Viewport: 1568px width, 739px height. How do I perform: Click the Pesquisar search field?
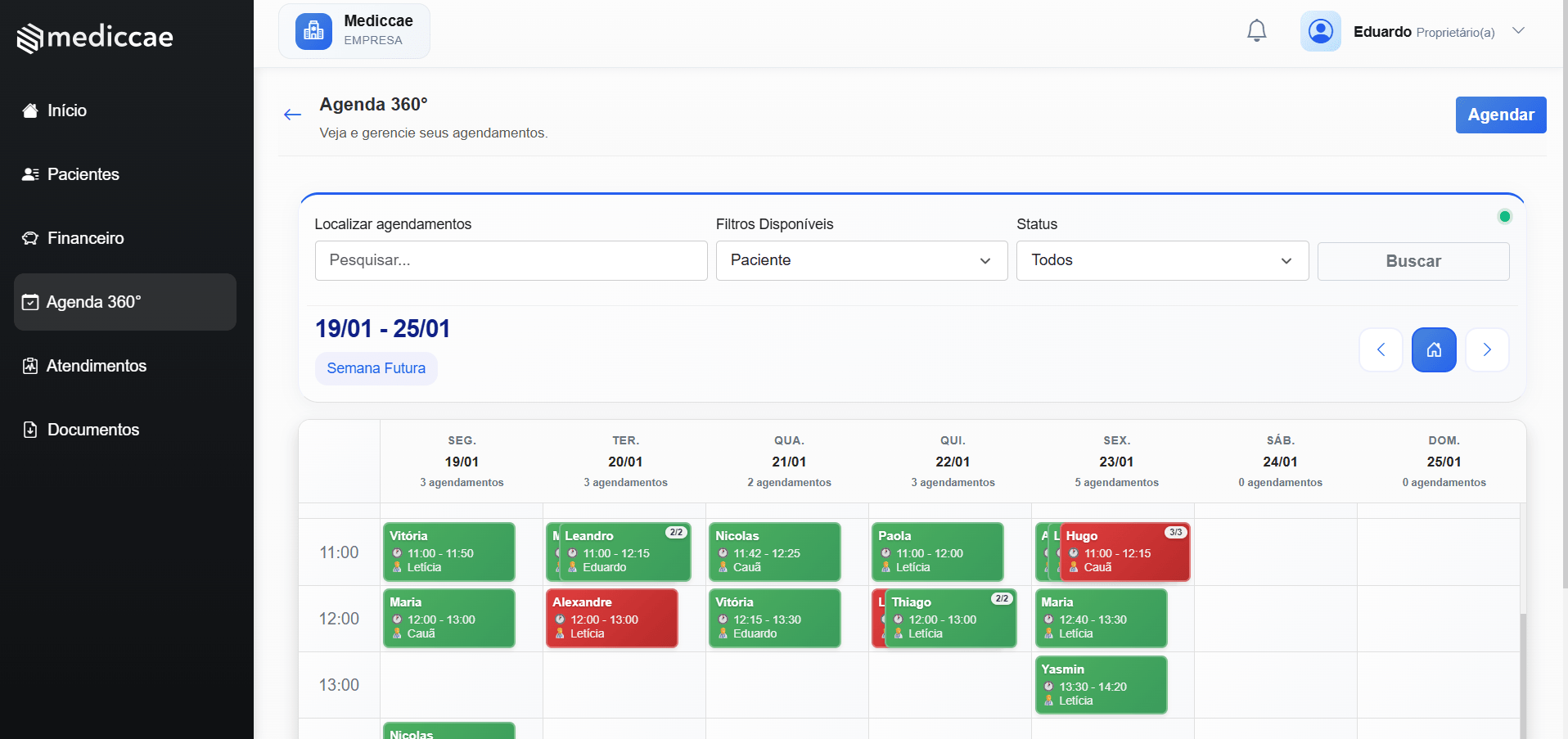click(x=511, y=260)
